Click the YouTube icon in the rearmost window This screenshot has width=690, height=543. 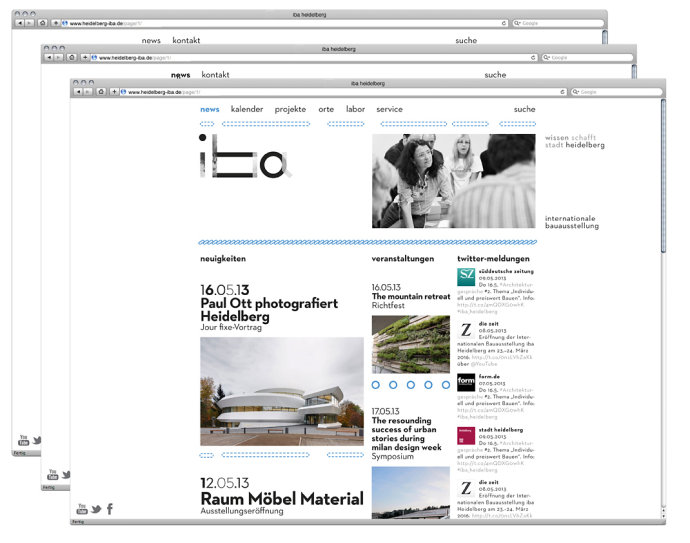pos(23,440)
